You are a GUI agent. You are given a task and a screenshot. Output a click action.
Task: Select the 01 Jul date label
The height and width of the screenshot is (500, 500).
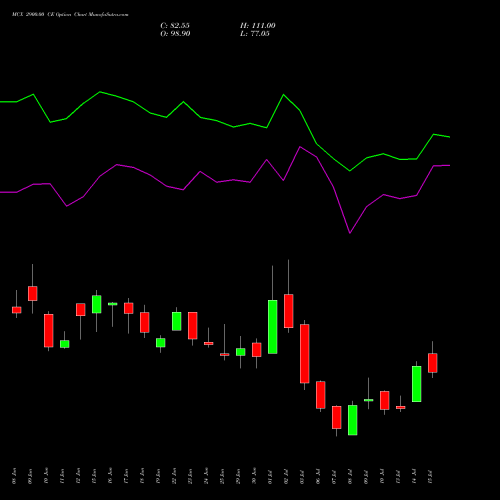(x=270, y=477)
